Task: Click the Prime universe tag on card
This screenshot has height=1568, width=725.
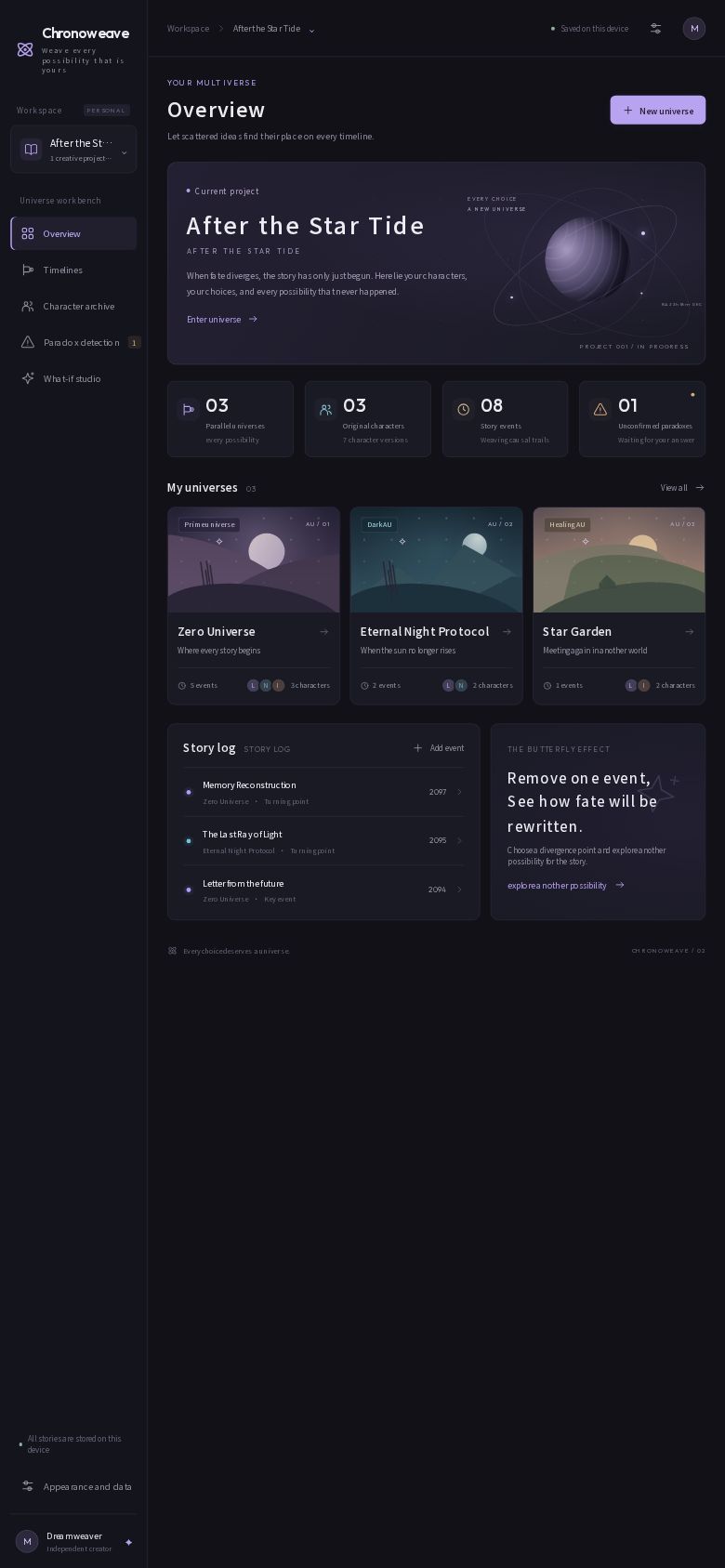Action: [209, 525]
